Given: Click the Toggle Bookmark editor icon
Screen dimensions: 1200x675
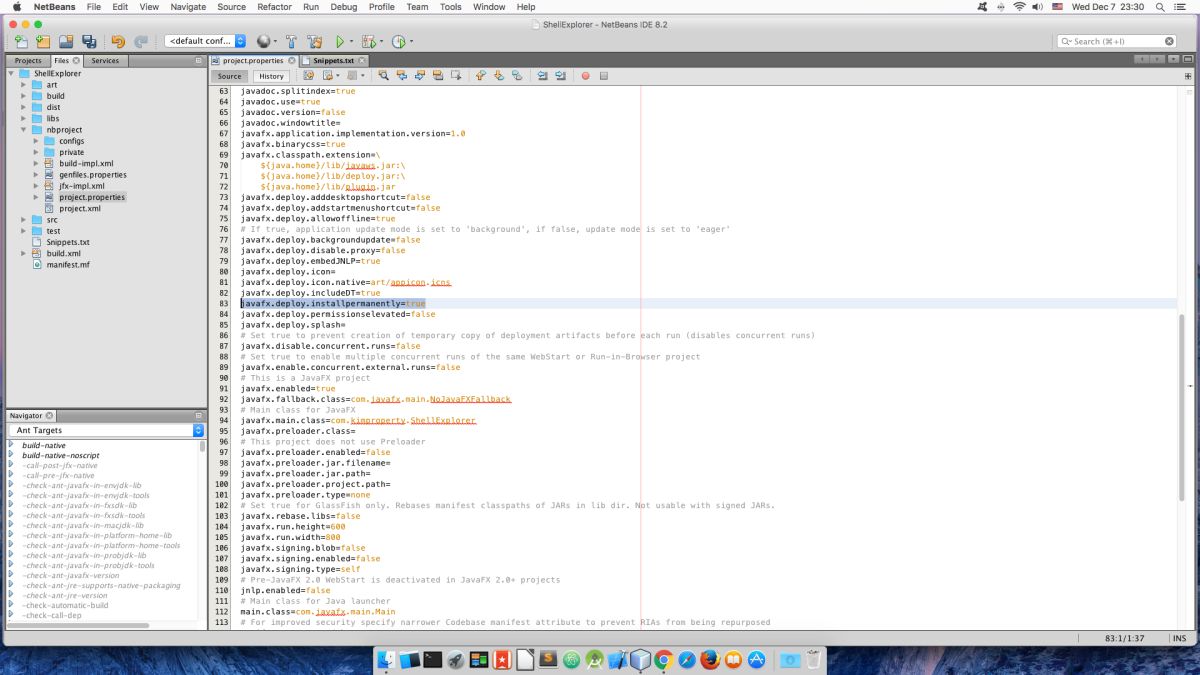Looking at the screenshot, I should [x=517, y=75].
